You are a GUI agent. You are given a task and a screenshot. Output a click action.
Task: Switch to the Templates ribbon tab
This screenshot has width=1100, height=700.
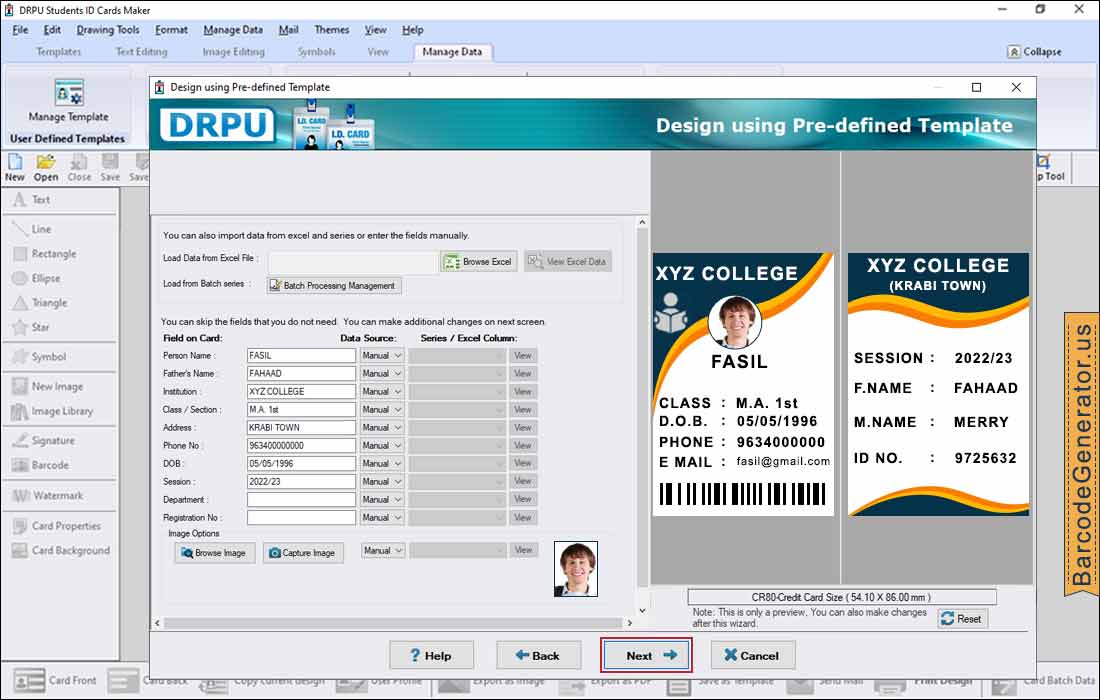pyautogui.click(x=59, y=52)
